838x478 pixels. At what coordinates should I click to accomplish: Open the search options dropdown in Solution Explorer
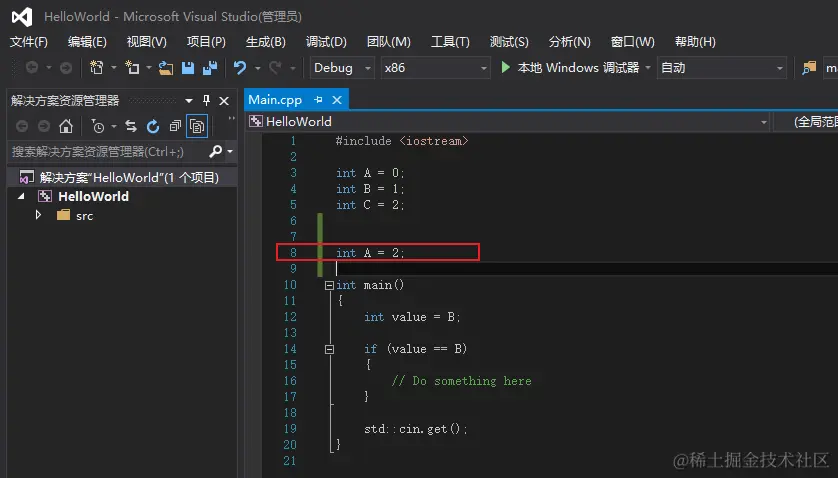(x=230, y=152)
